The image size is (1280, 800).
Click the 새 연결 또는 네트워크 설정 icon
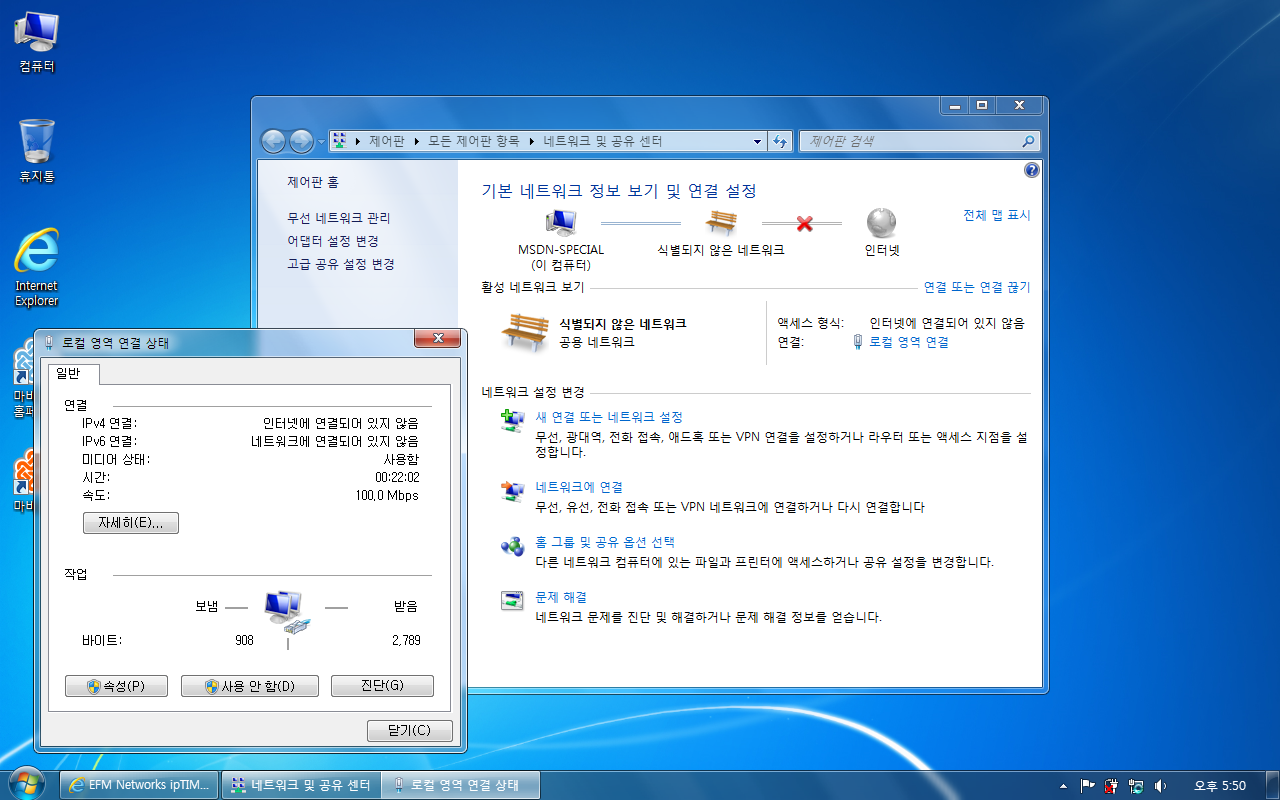[x=512, y=422]
